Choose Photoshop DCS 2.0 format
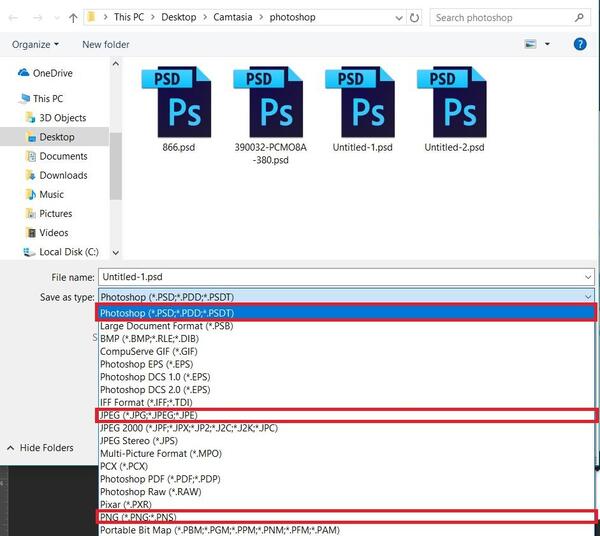Screen dimensions: 600x536 click(346, 389)
